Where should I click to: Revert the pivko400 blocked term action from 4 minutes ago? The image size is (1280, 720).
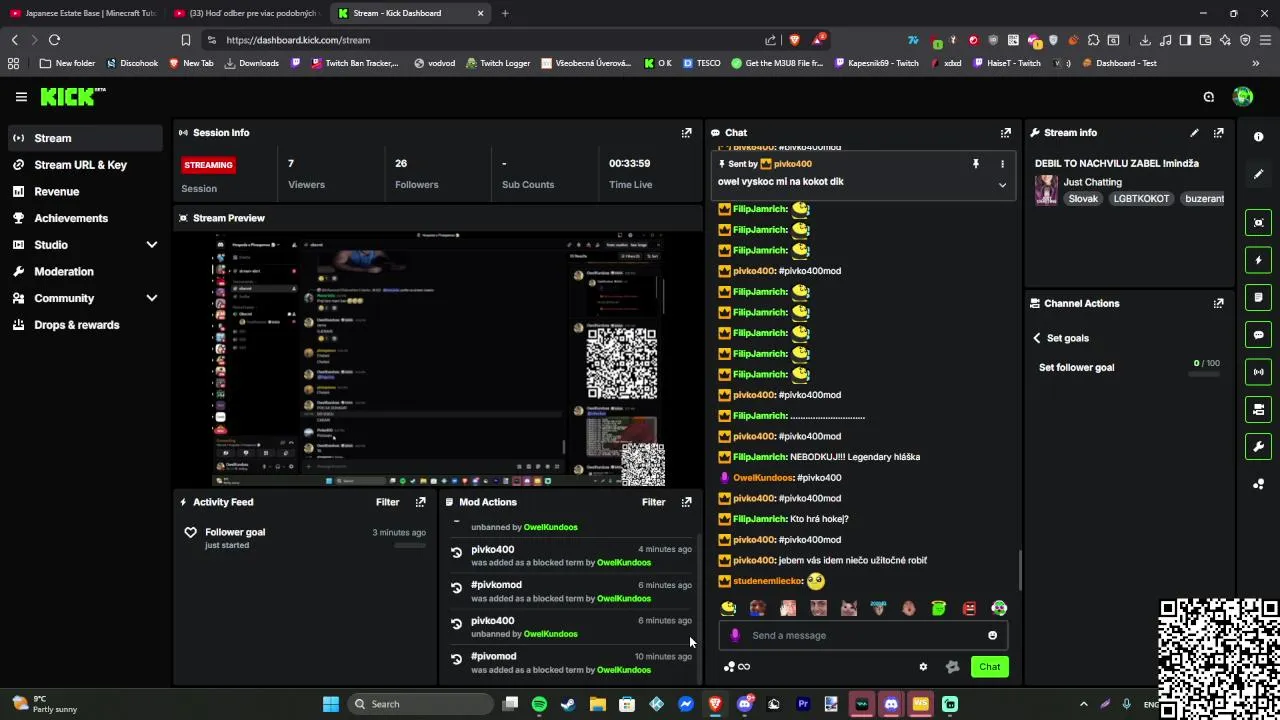(x=456, y=552)
